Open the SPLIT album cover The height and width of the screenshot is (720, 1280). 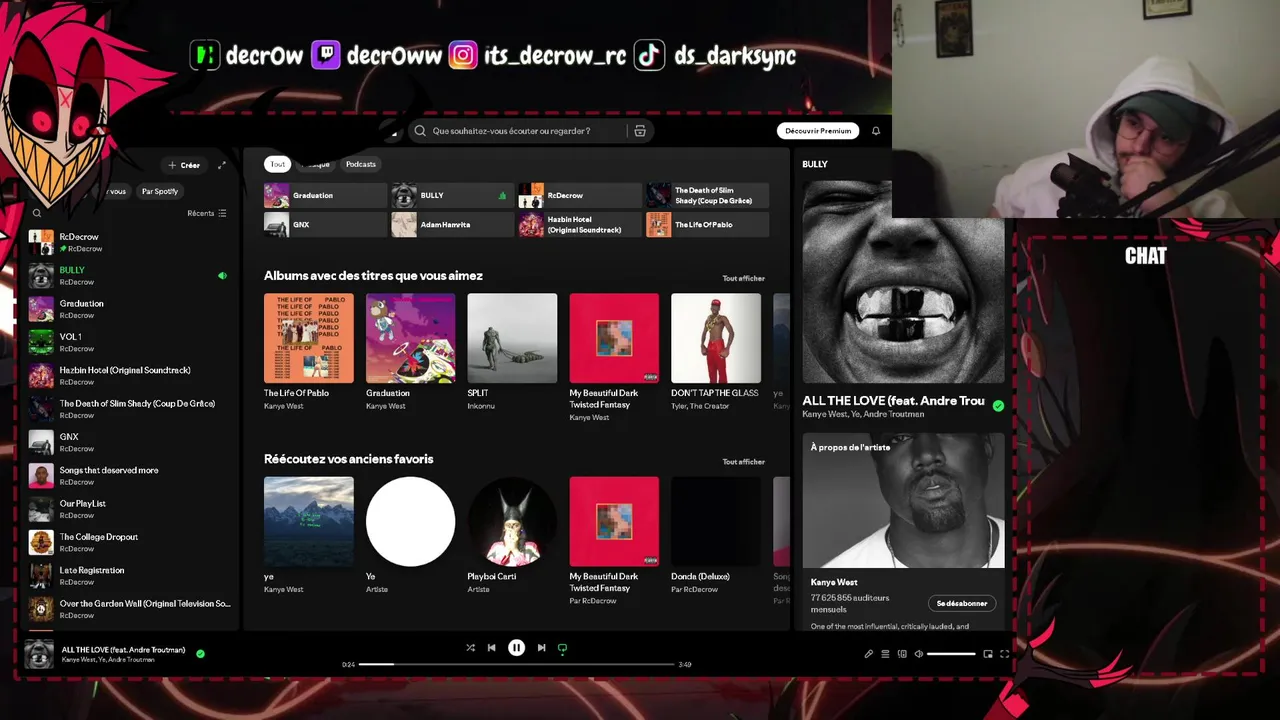[512, 338]
